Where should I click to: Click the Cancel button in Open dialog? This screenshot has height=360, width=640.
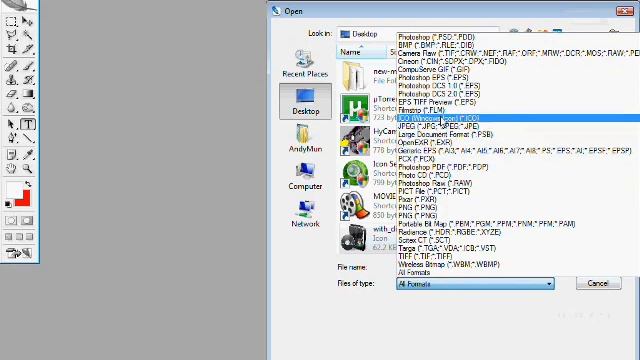click(598, 283)
